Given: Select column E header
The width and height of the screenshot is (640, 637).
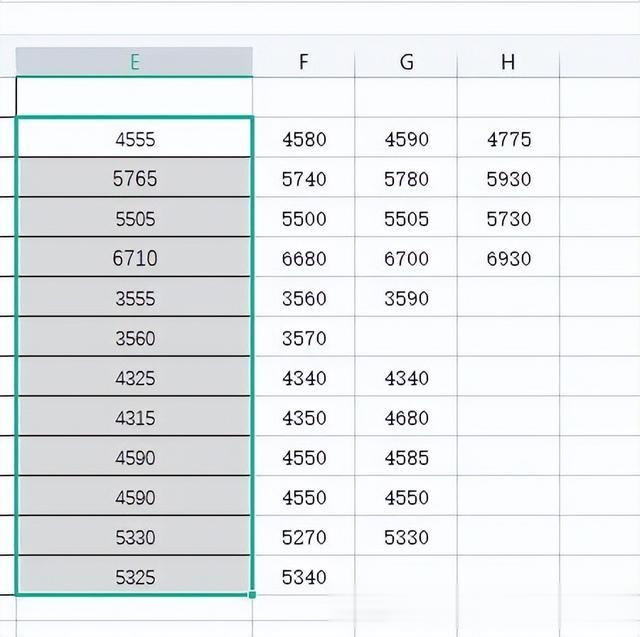Looking at the screenshot, I should coord(134,62).
